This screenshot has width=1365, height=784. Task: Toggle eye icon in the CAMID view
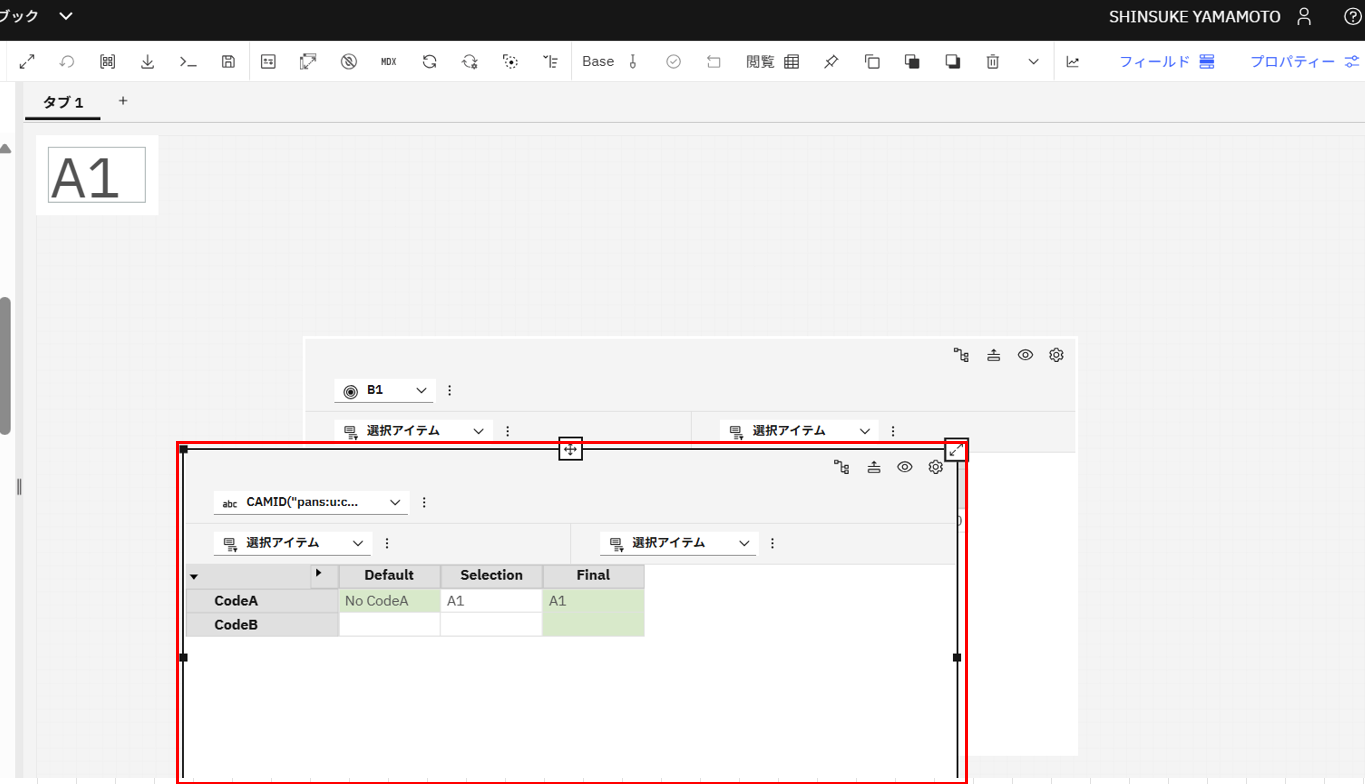(905, 467)
